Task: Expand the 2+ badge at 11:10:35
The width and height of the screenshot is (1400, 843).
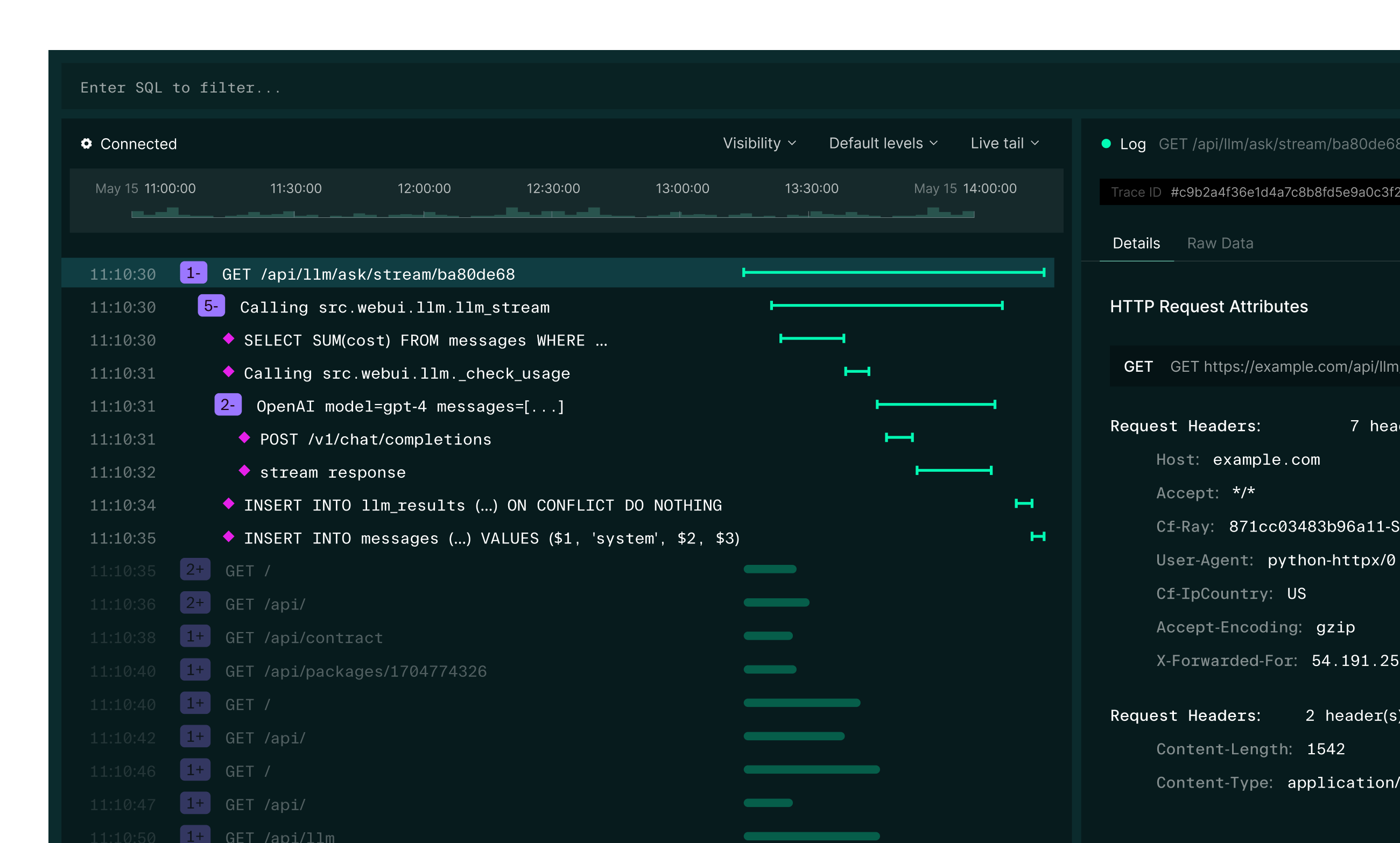Action: pyautogui.click(x=195, y=569)
